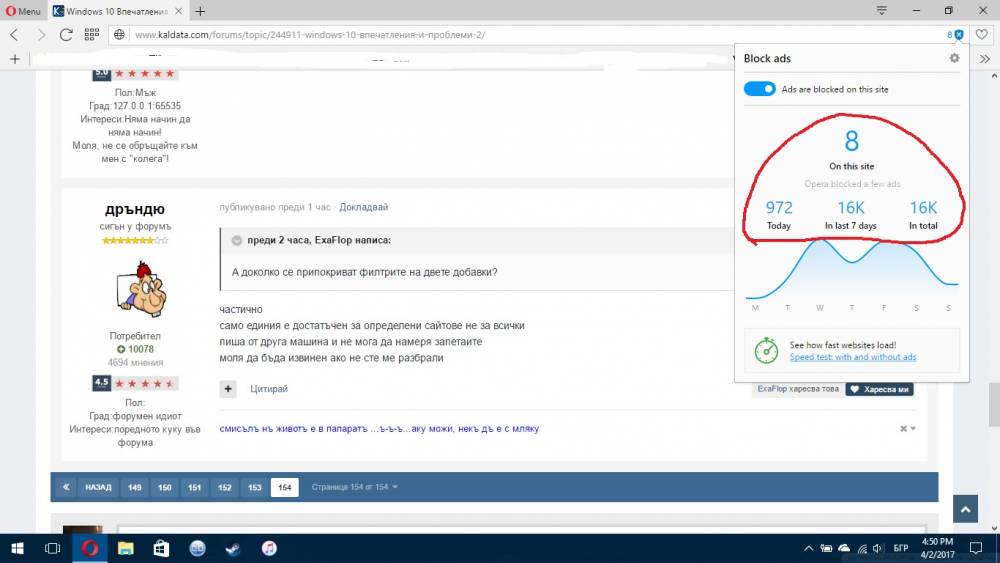
Task: Open Windows Store from taskbar
Action: [x=161, y=548]
